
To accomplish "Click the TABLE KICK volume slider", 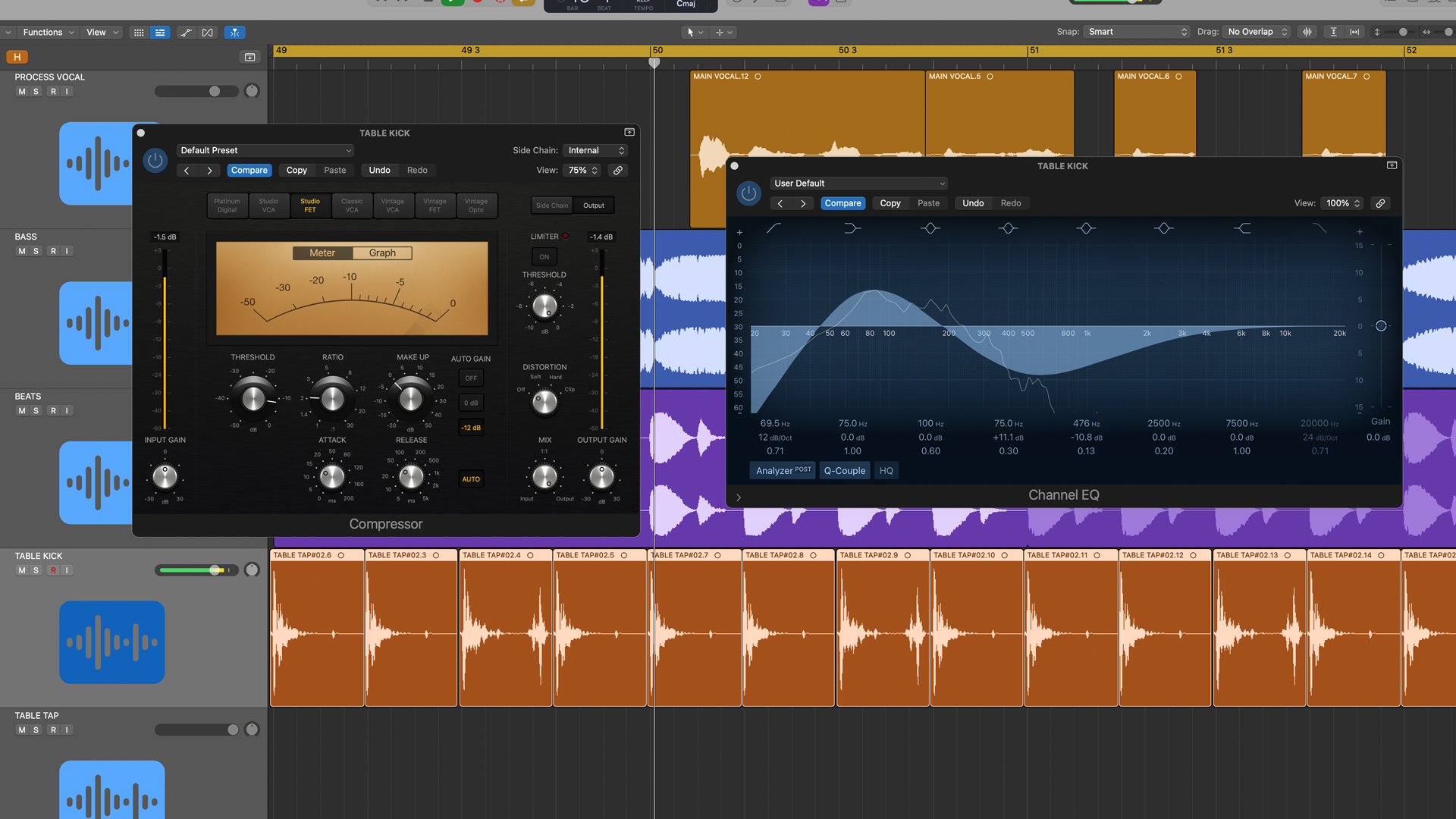I will click(196, 570).
